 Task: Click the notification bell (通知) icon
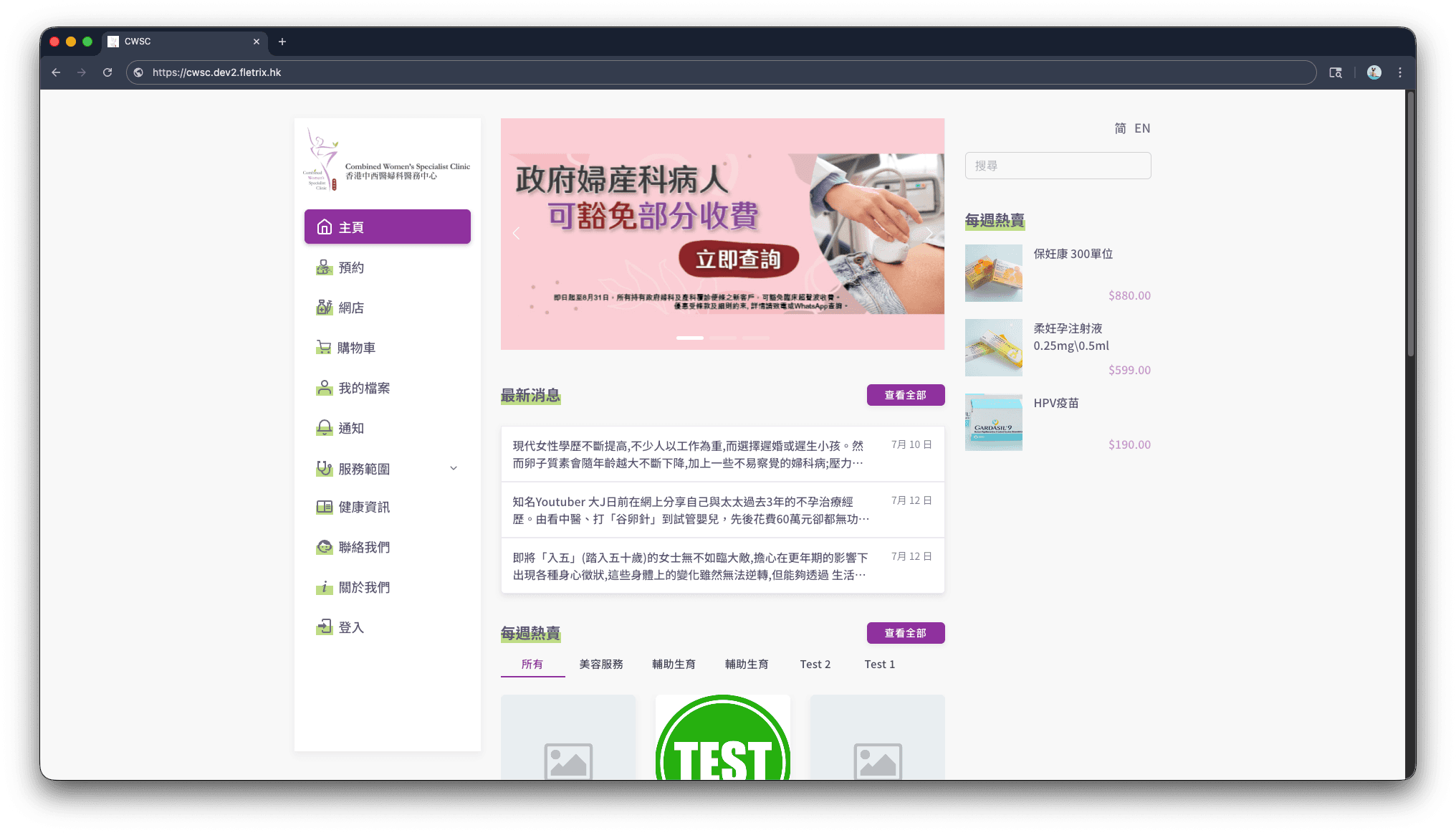(325, 428)
